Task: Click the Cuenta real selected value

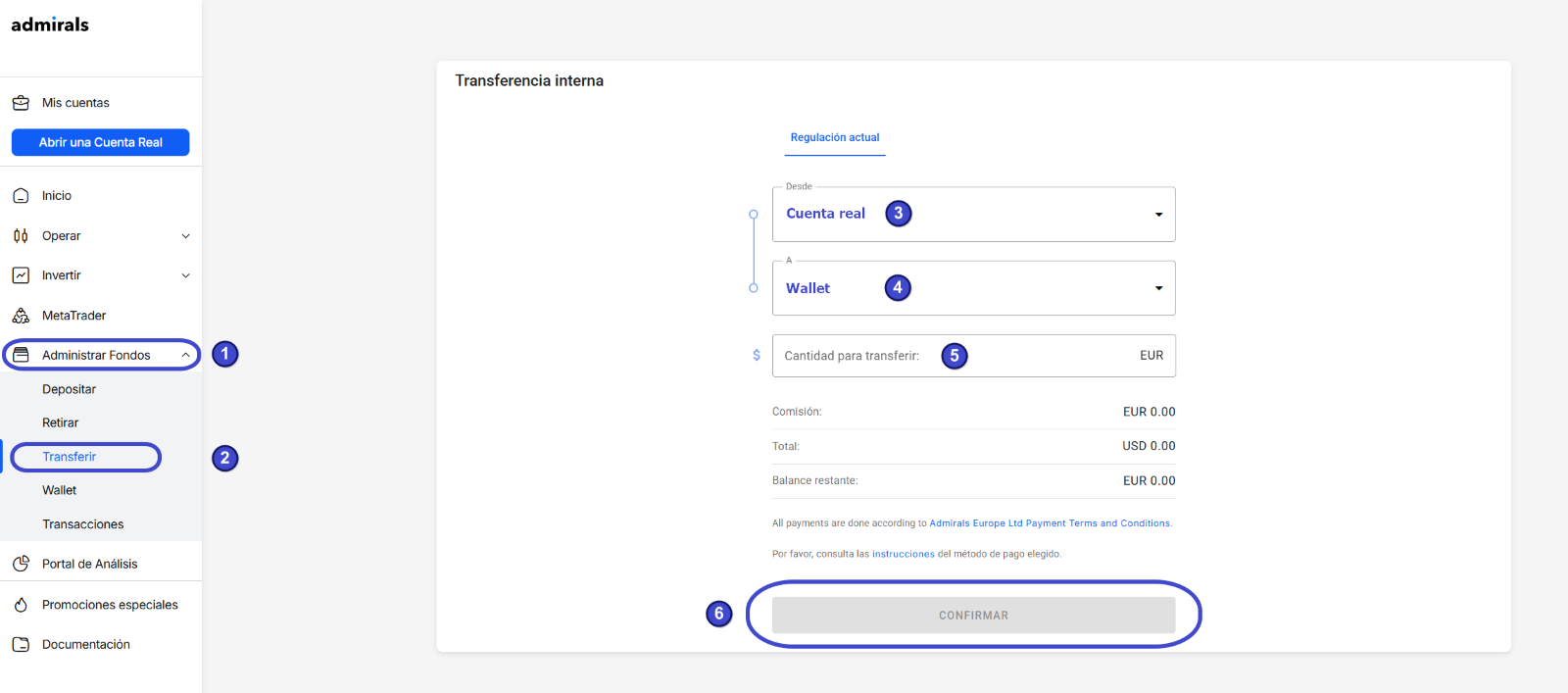Action: tap(825, 214)
